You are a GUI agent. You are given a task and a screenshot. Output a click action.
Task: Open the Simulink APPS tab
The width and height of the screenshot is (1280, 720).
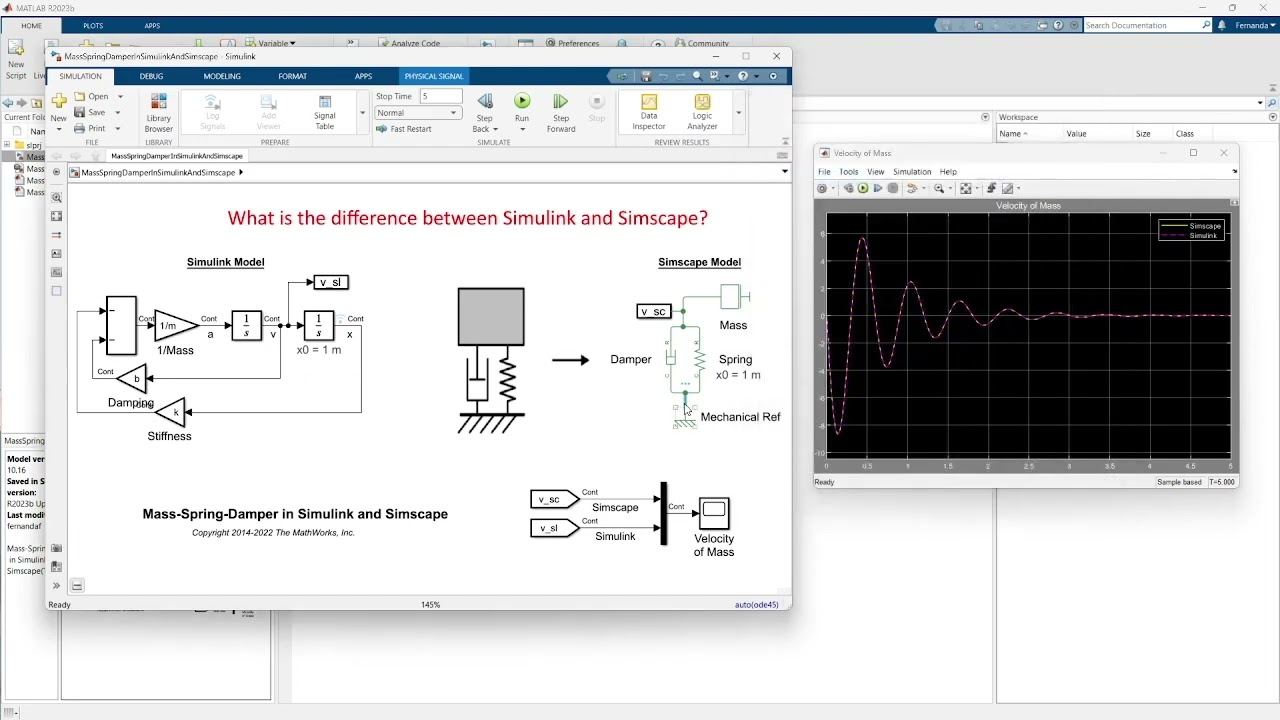[x=363, y=76]
